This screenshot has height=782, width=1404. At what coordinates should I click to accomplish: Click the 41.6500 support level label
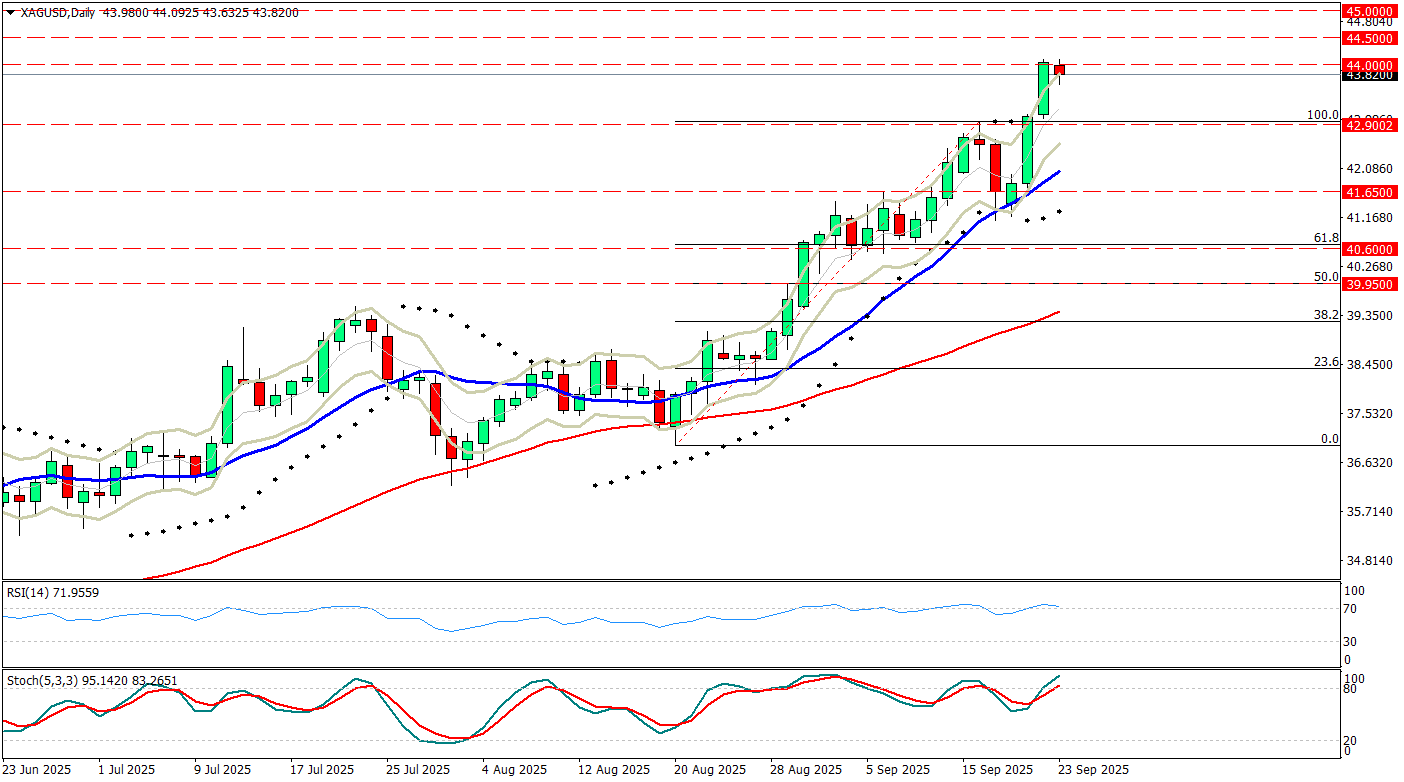tap(1370, 191)
